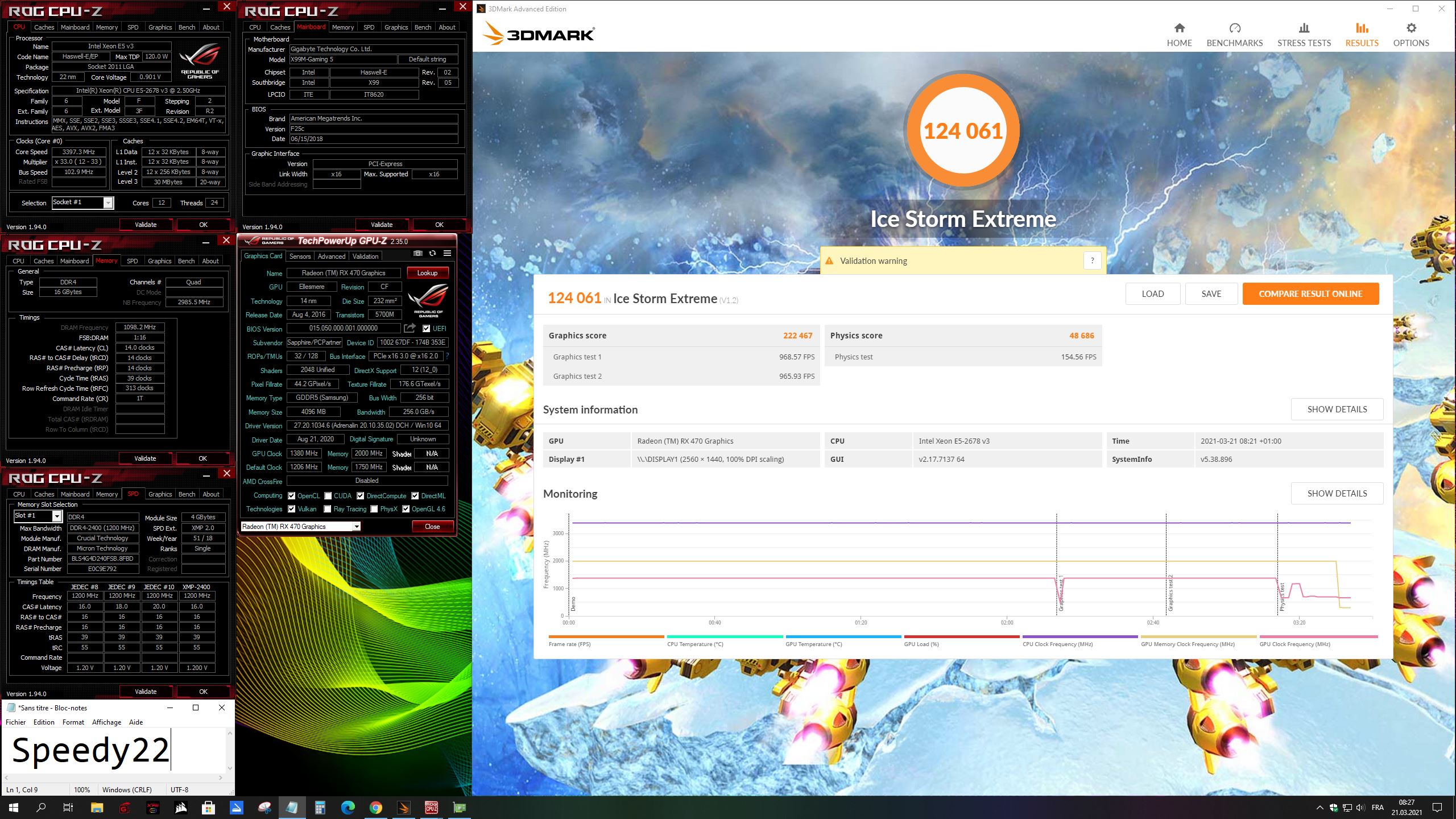Toggle Vulkan checkbox in GPU-Z
Viewport: 1456px width, 819px height.
pyautogui.click(x=291, y=509)
